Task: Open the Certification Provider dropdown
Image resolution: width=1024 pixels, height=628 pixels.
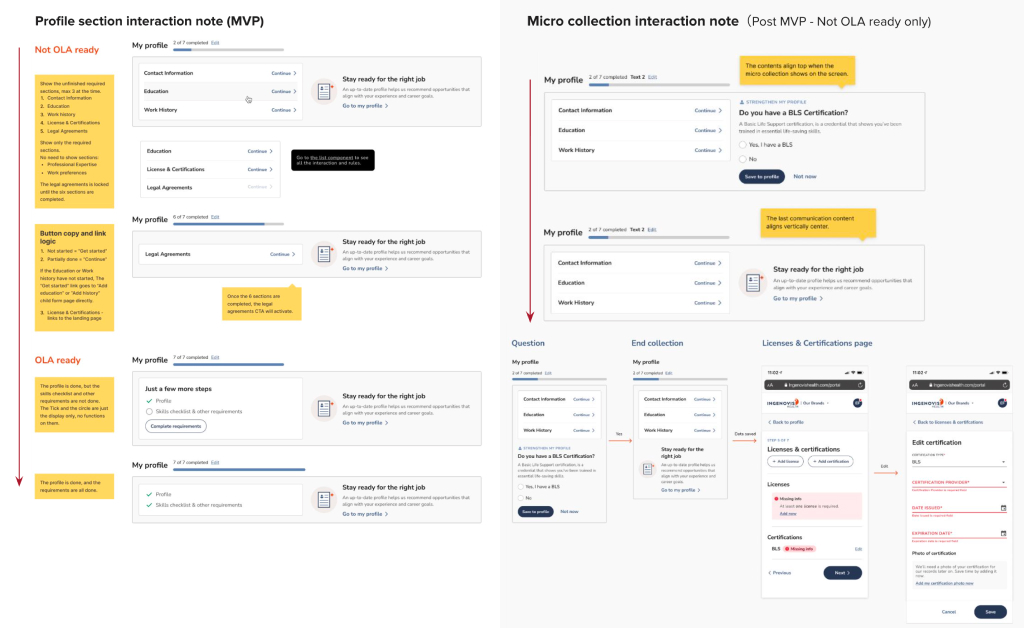Action: [x=958, y=482]
